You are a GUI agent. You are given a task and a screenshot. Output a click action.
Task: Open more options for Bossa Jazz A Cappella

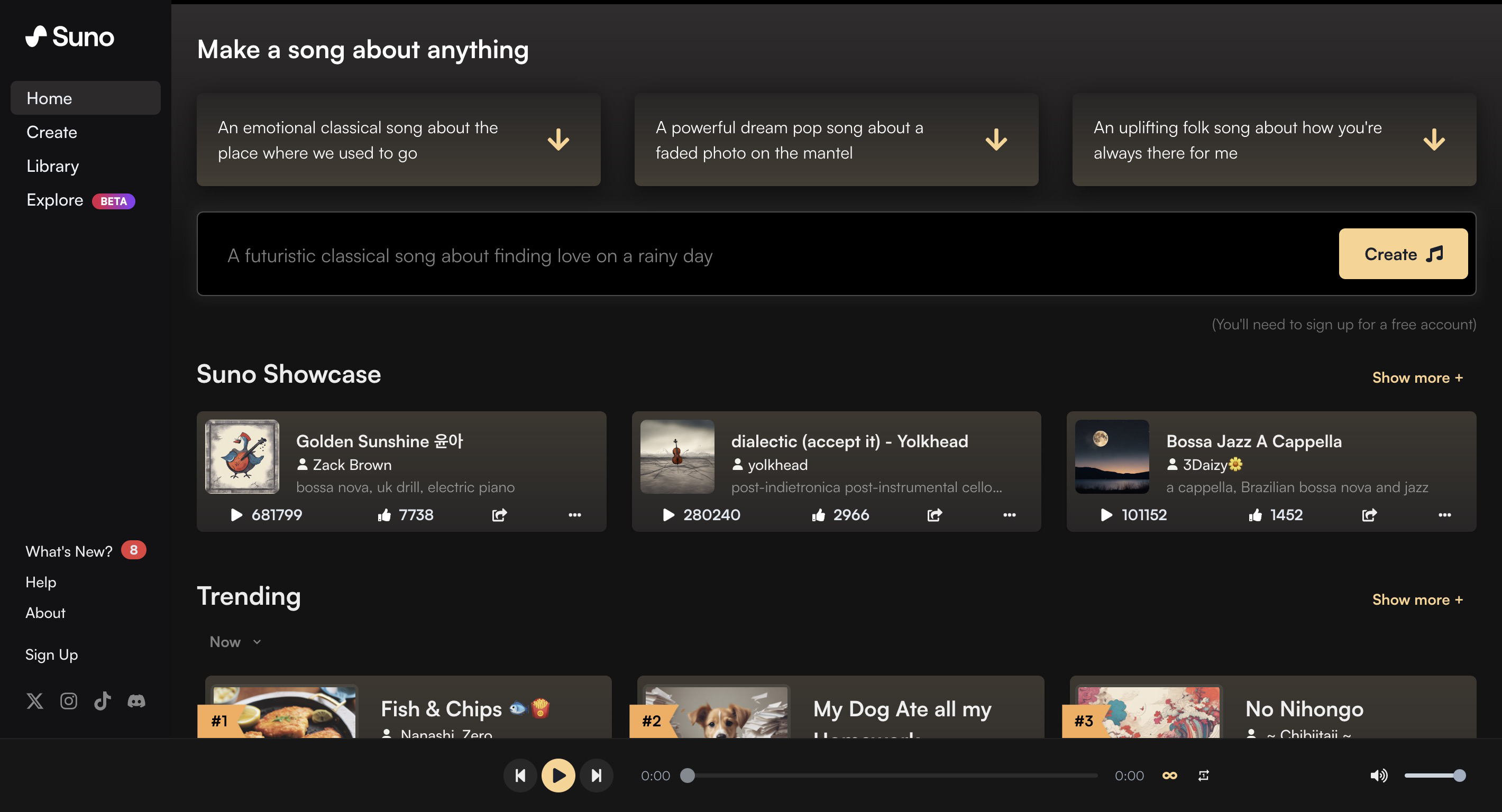1444,515
